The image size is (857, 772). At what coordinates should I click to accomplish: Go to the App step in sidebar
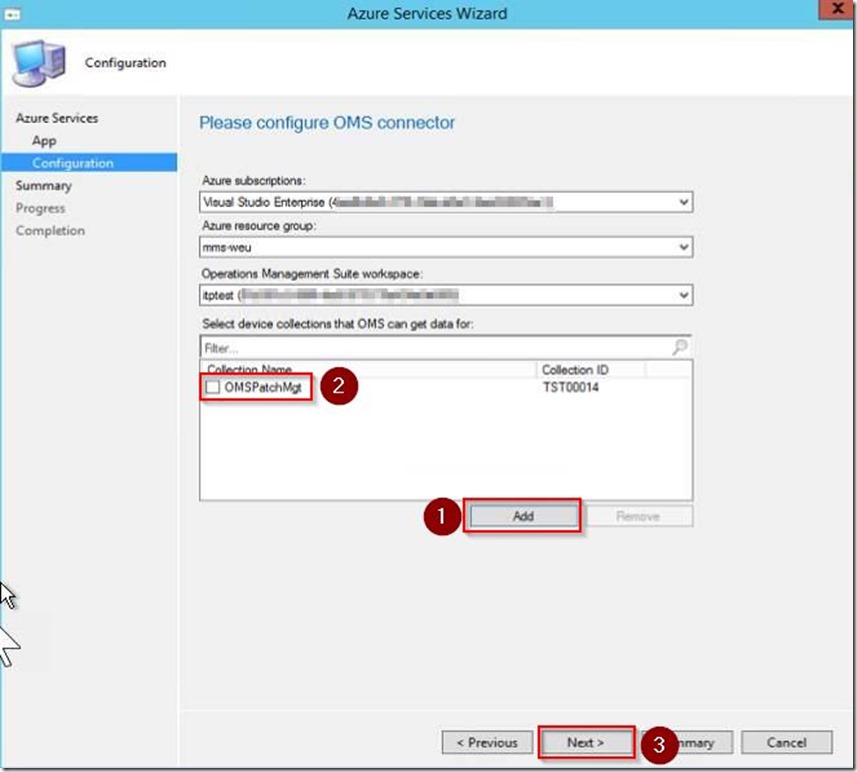click(44, 141)
